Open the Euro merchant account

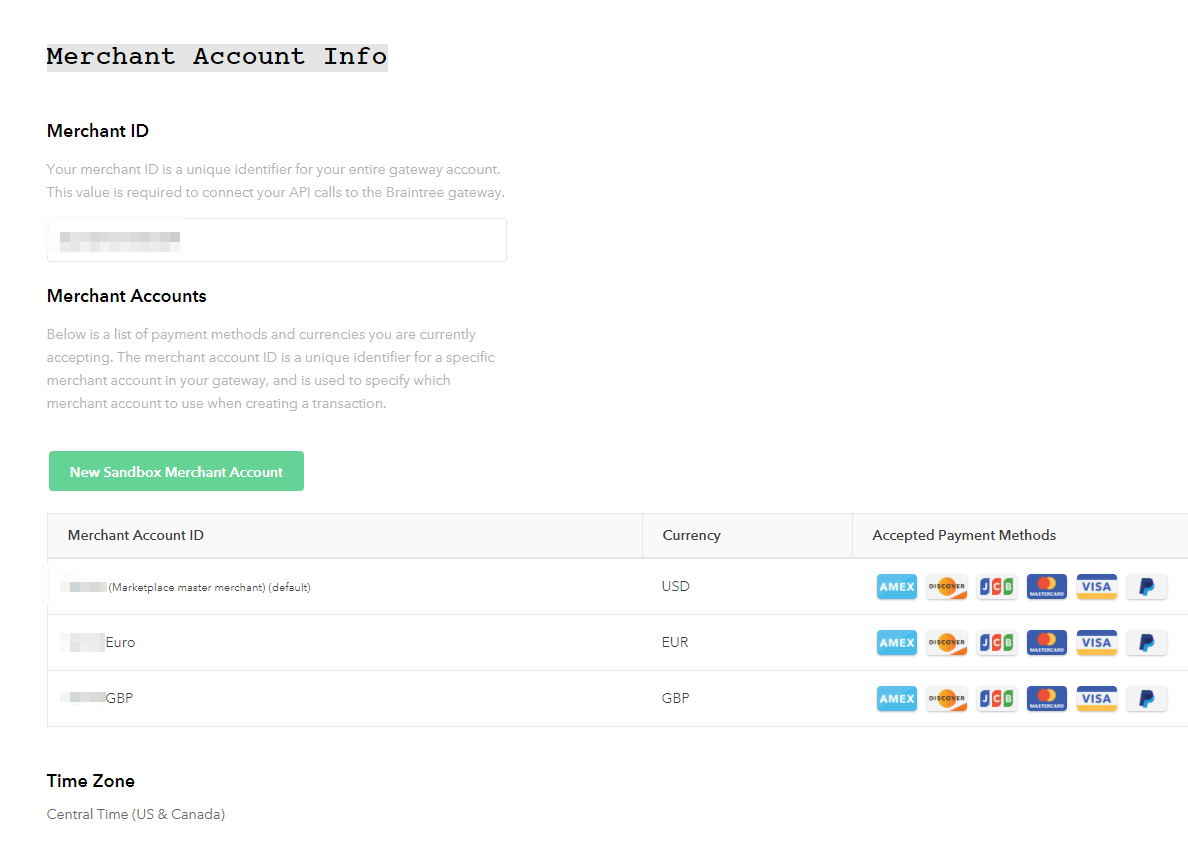[98, 643]
